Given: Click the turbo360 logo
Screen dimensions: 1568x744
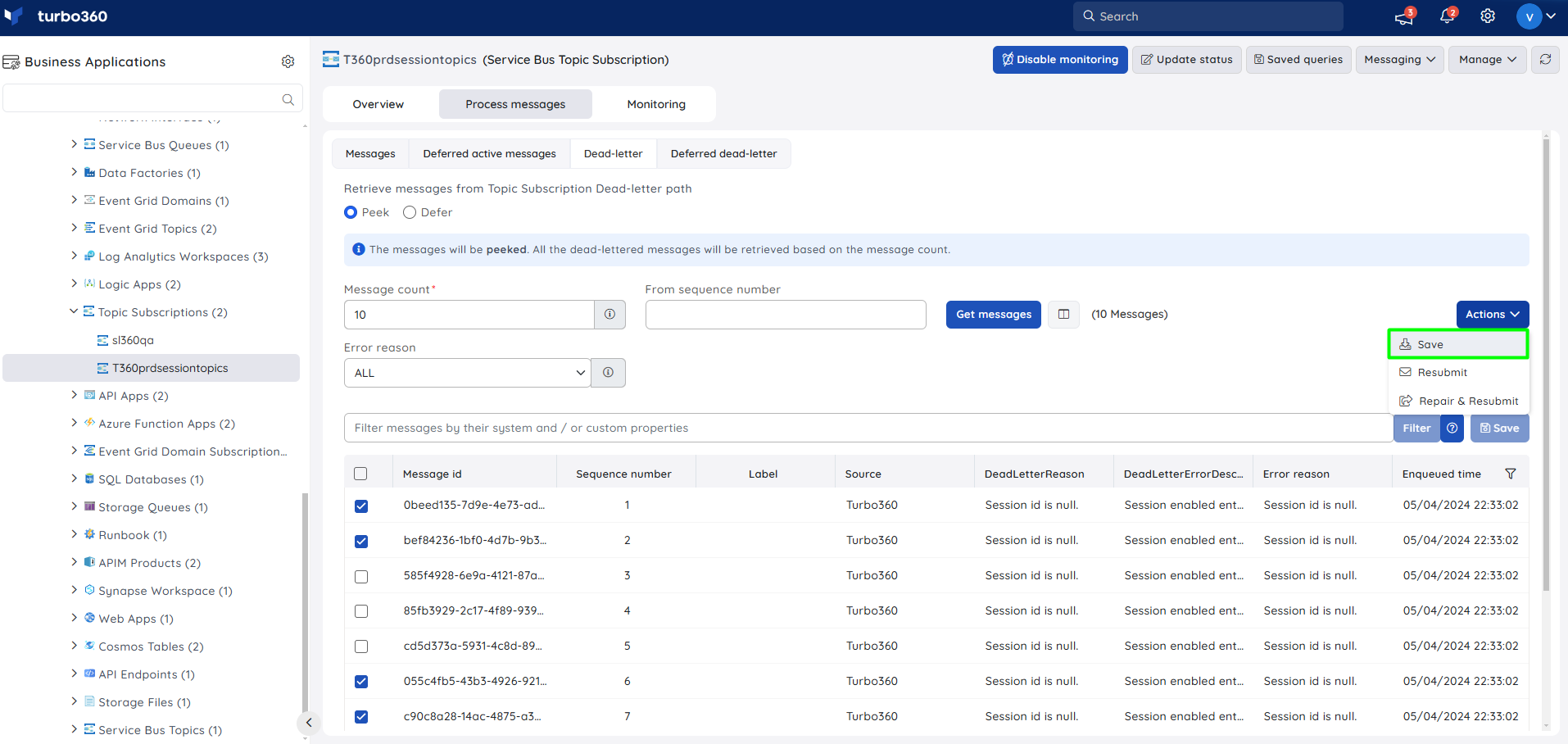Looking at the screenshot, I should point(56,16).
